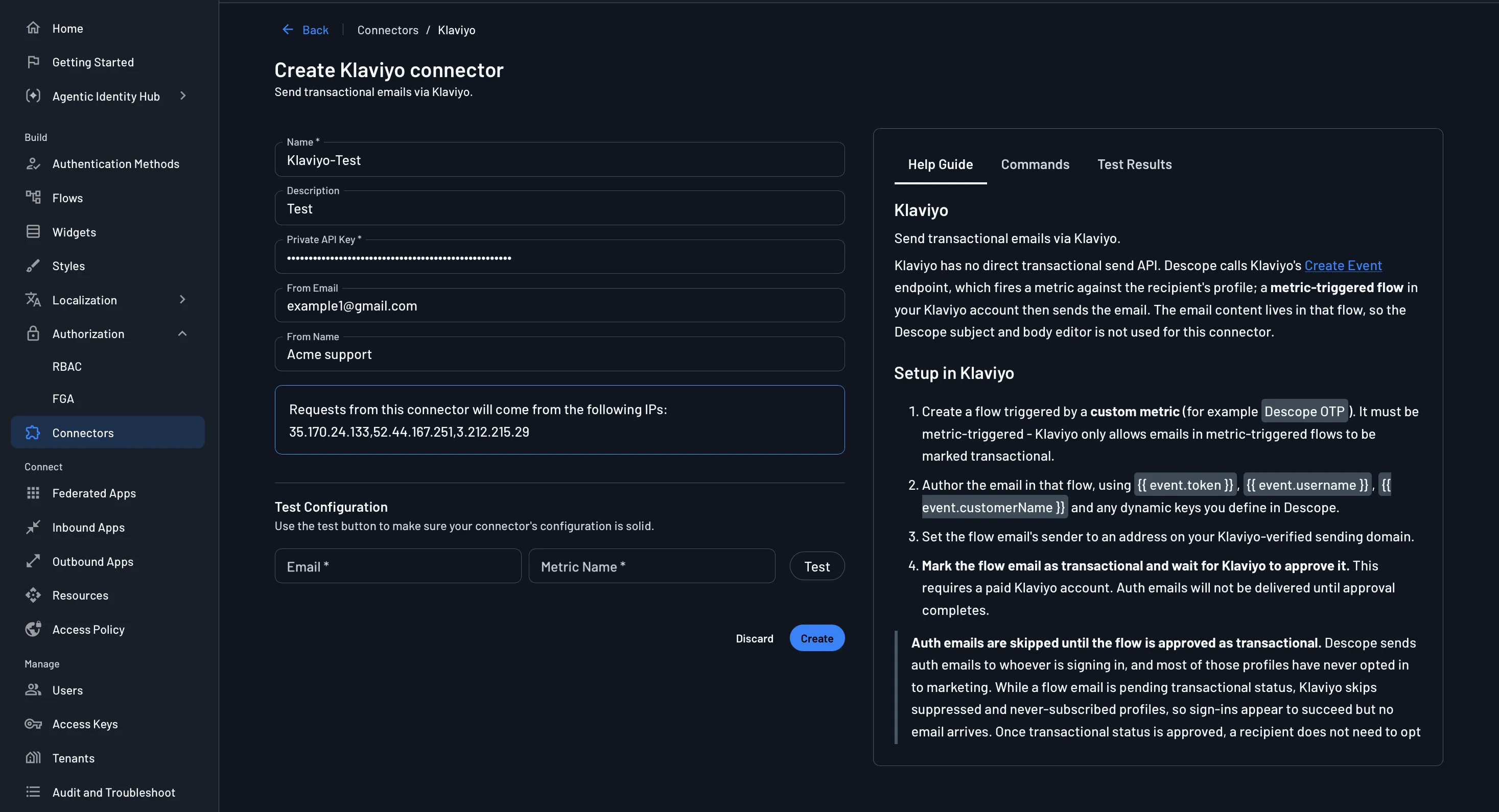Screen dimensions: 1499x812
Task: Switch to the Commands tab
Action: [x=1035, y=164]
